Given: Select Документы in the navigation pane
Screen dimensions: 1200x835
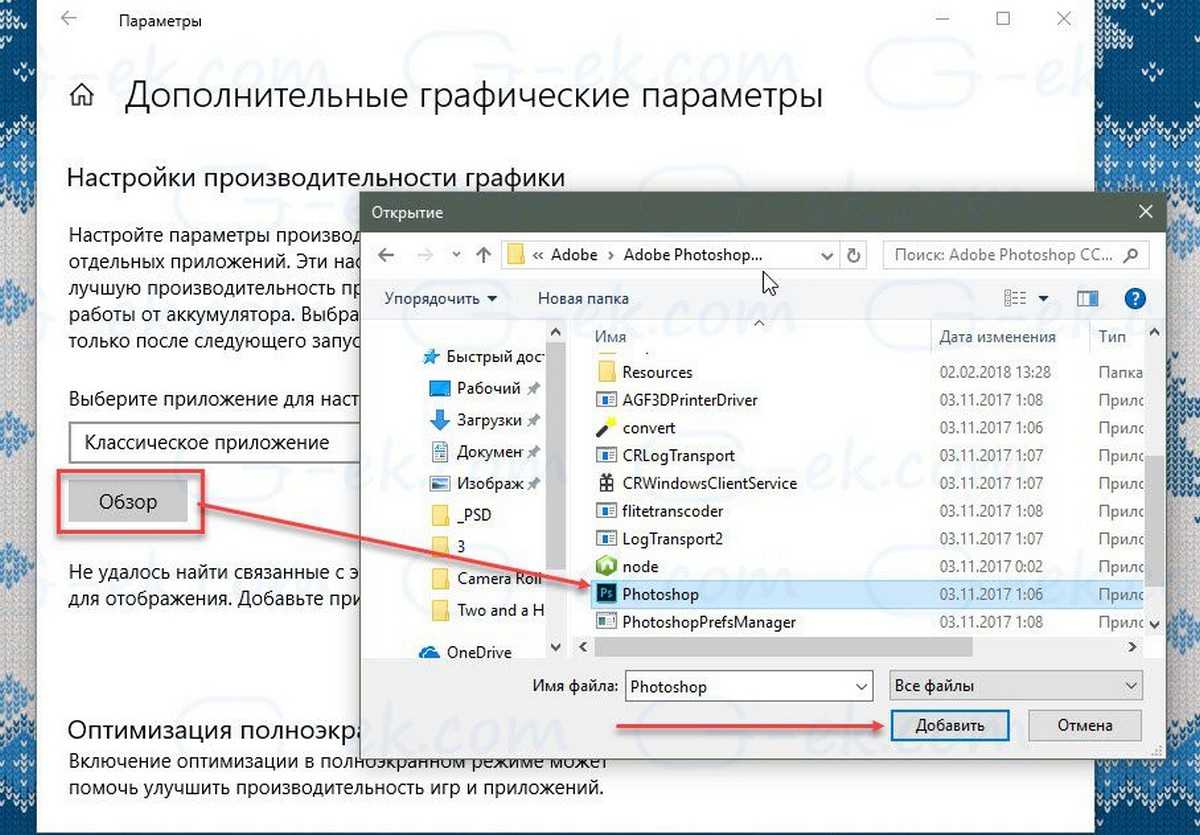Looking at the screenshot, I should point(484,452).
